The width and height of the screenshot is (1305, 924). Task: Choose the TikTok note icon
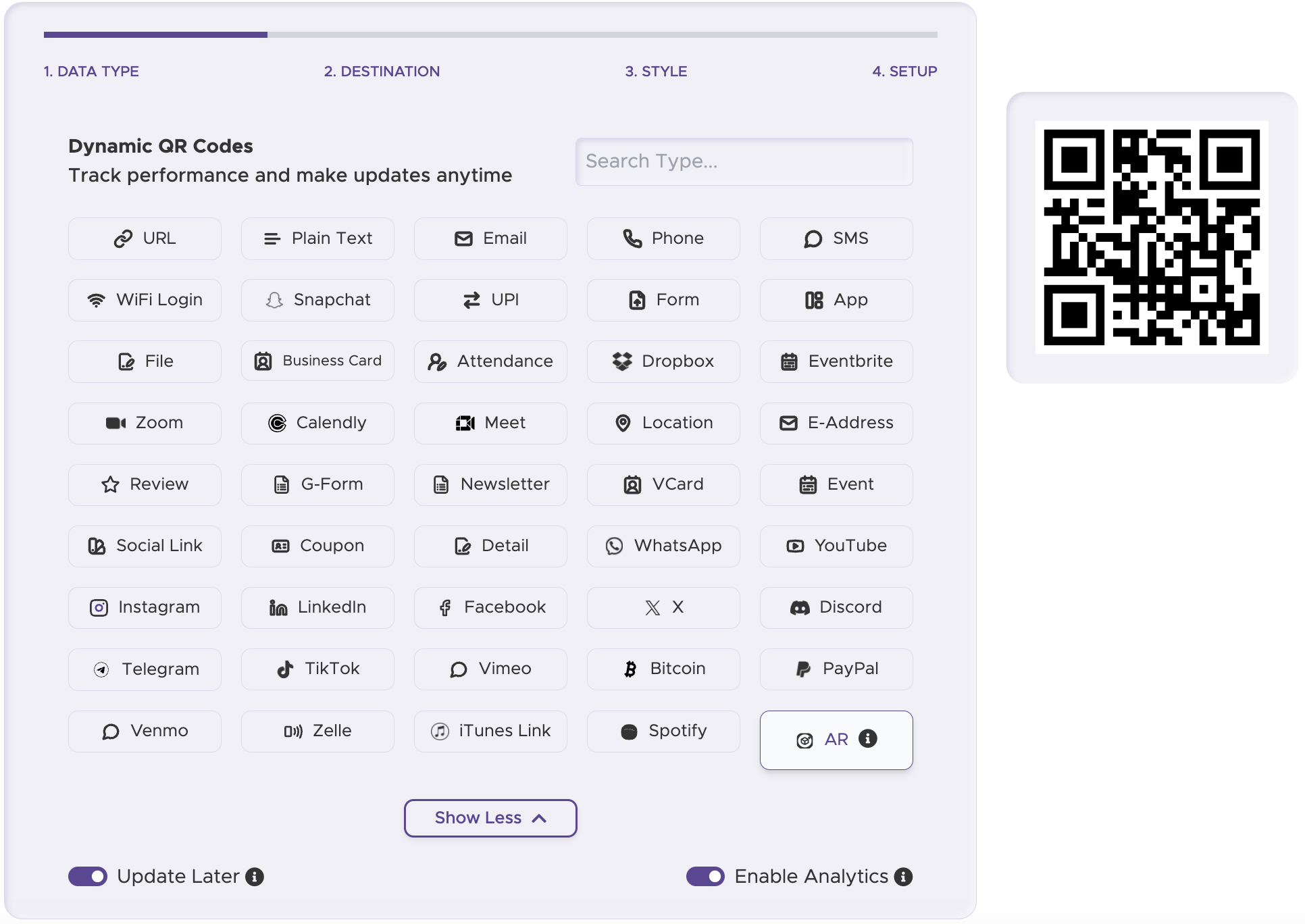pyautogui.click(x=285, y=669)
